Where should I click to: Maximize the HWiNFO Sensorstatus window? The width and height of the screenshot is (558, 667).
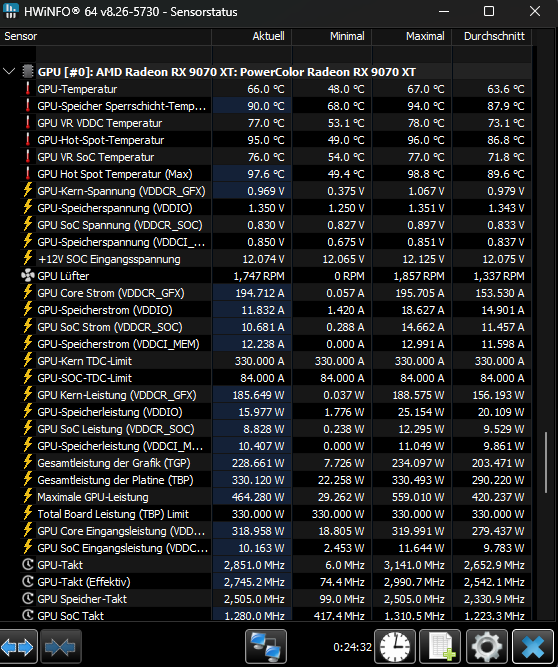click(x=489, y=11)
